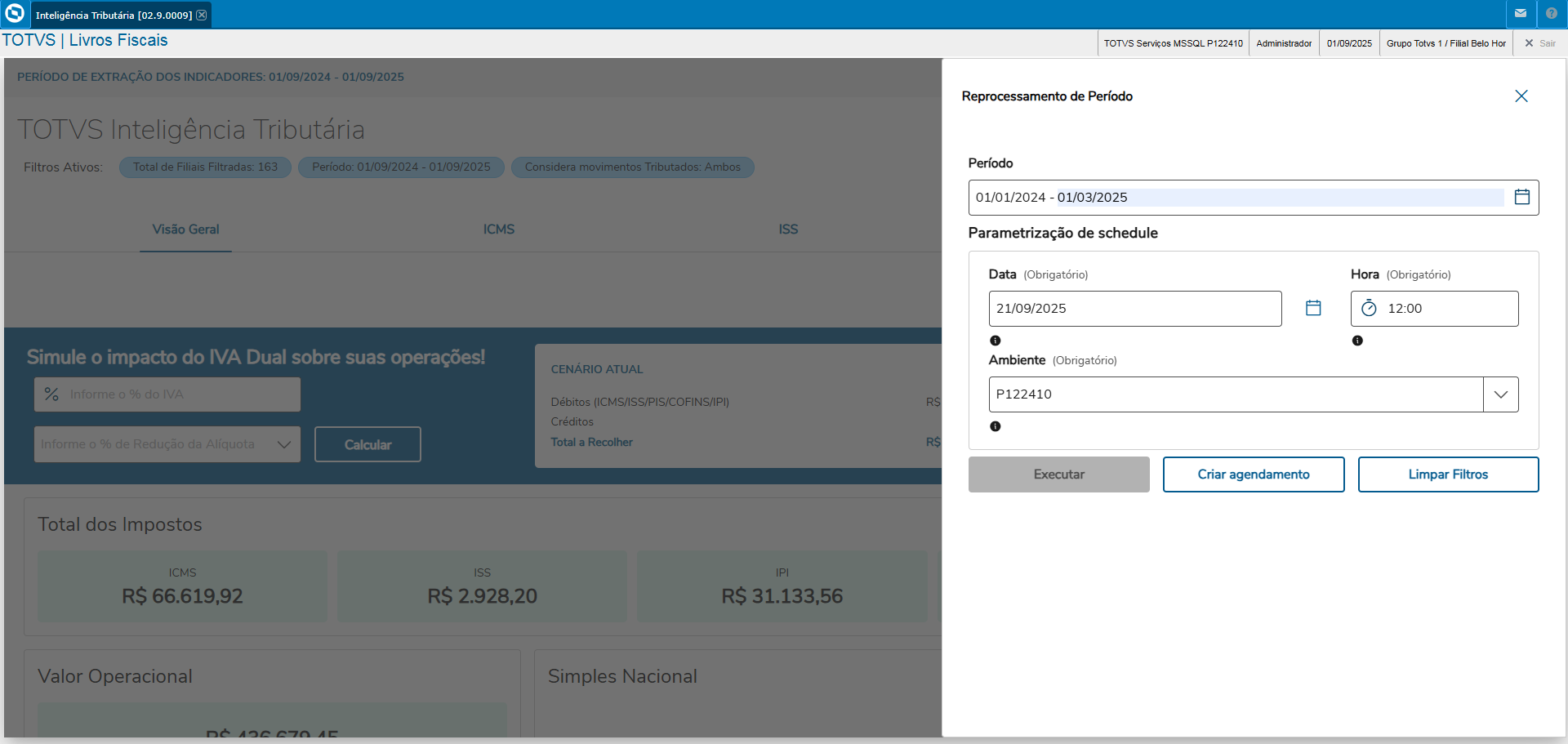Screen dimensions: 1568x744
Task: Close the Reprocessamento de Período panel
Action: [x=1521, y=96]
